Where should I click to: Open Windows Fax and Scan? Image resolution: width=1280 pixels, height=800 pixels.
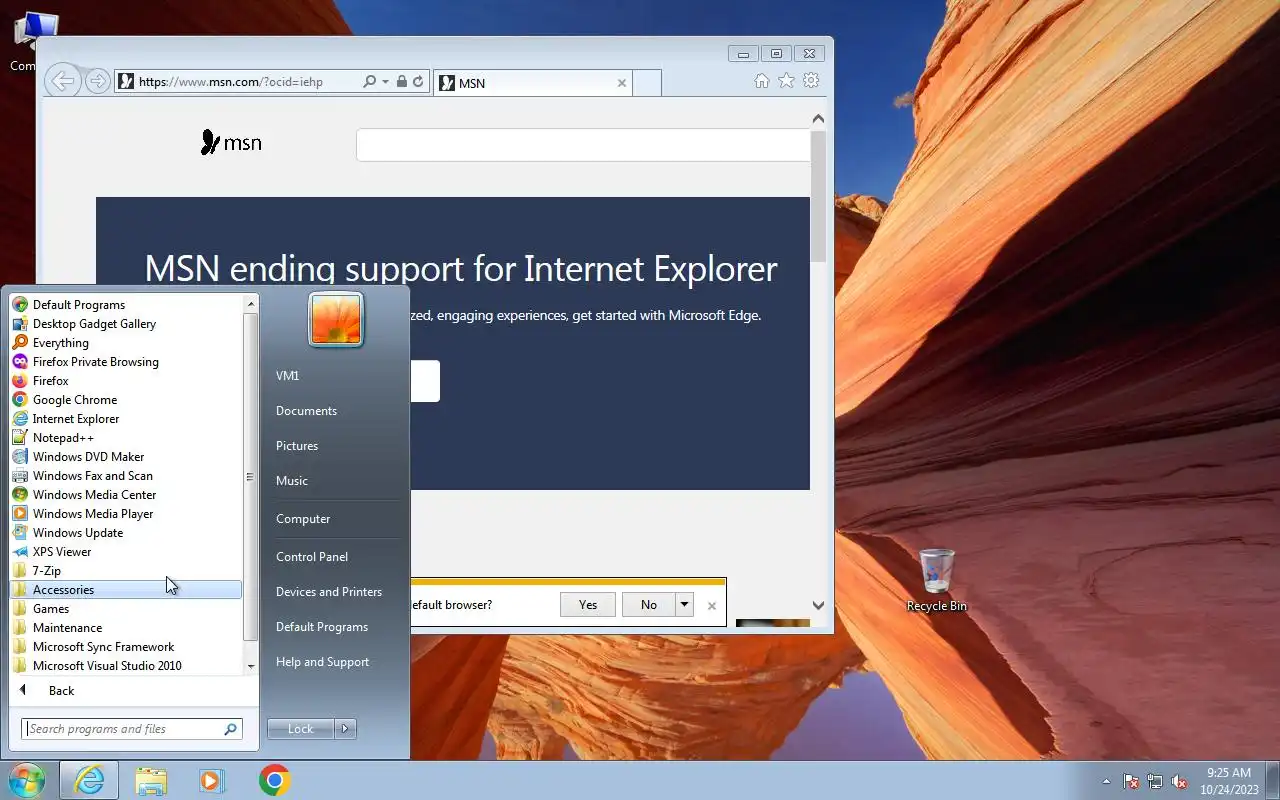pyautogui.click(x=126, y=476)
